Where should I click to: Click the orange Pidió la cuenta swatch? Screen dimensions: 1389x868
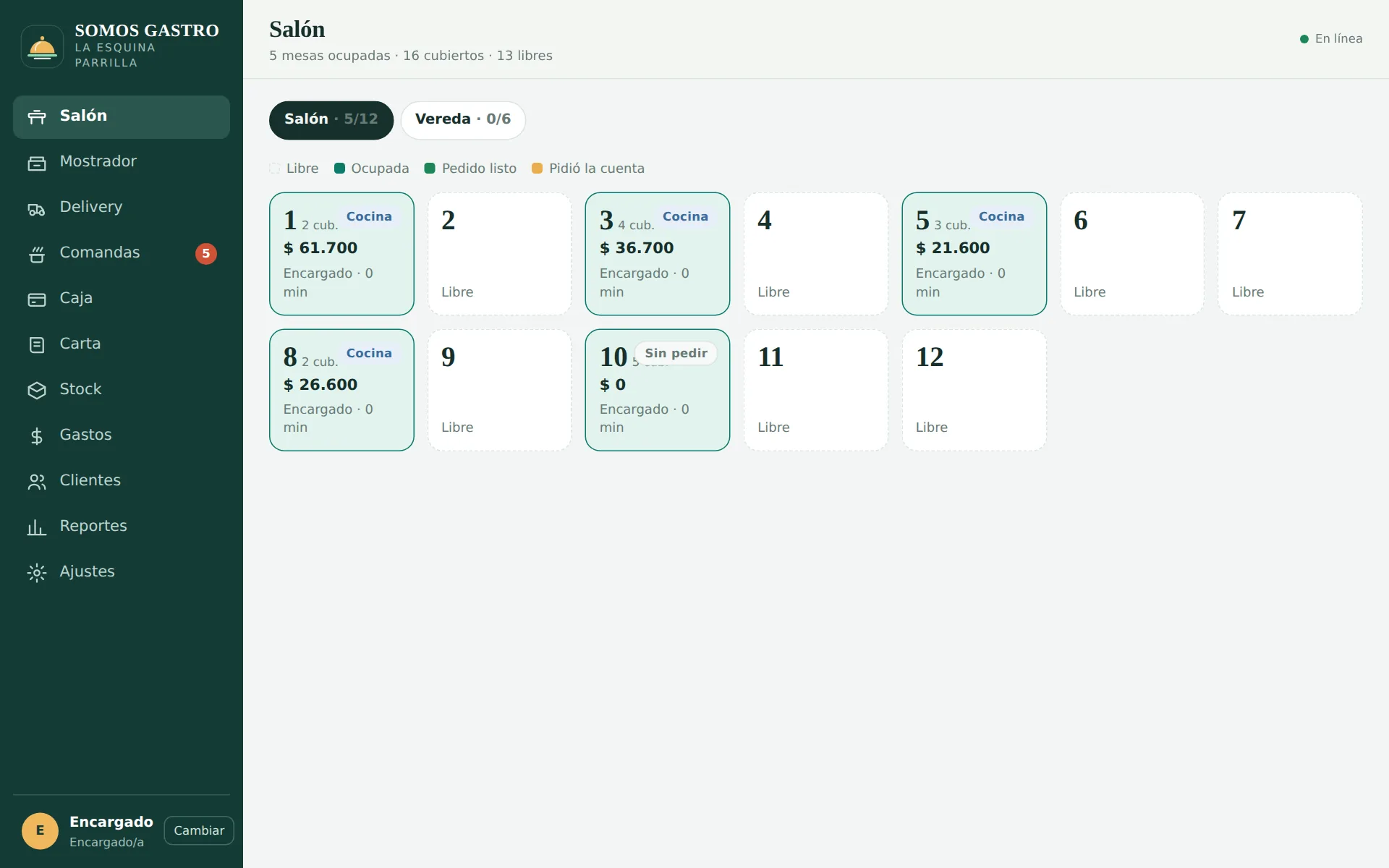coord(537,169)
